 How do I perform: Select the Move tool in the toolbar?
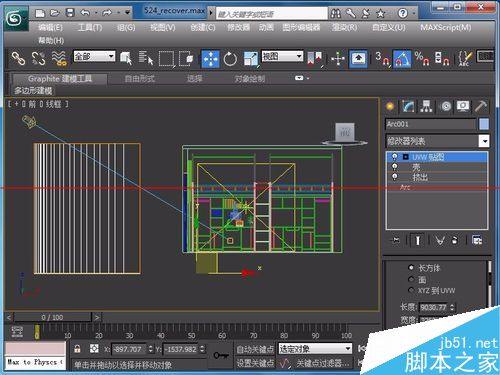[x=210, y=59]
